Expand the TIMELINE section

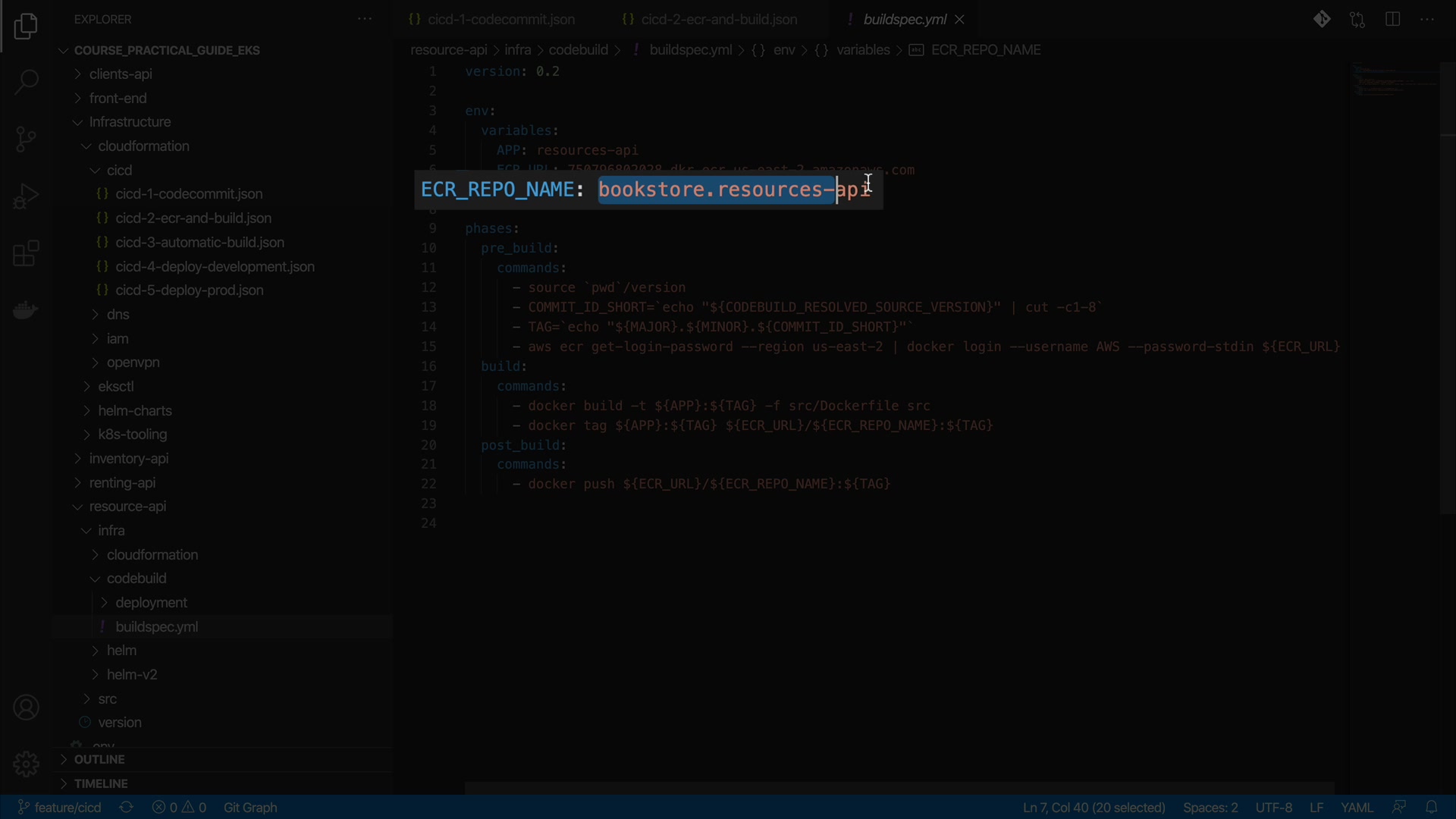pyautogui.click(x=101, y=784)
